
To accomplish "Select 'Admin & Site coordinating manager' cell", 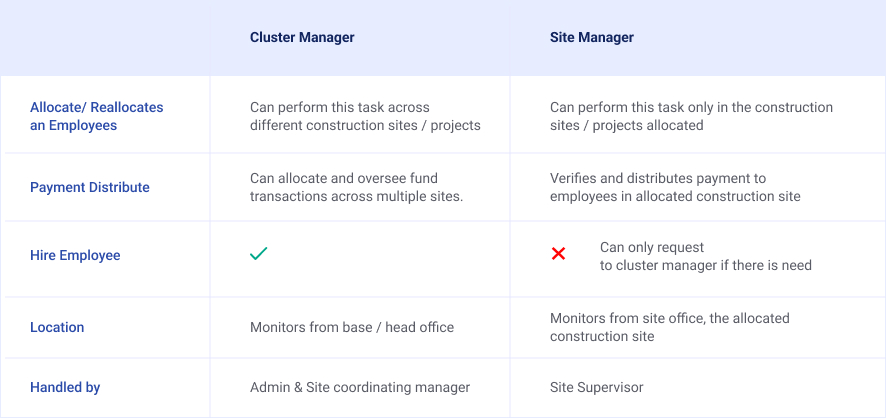I will tap(360, 387).
